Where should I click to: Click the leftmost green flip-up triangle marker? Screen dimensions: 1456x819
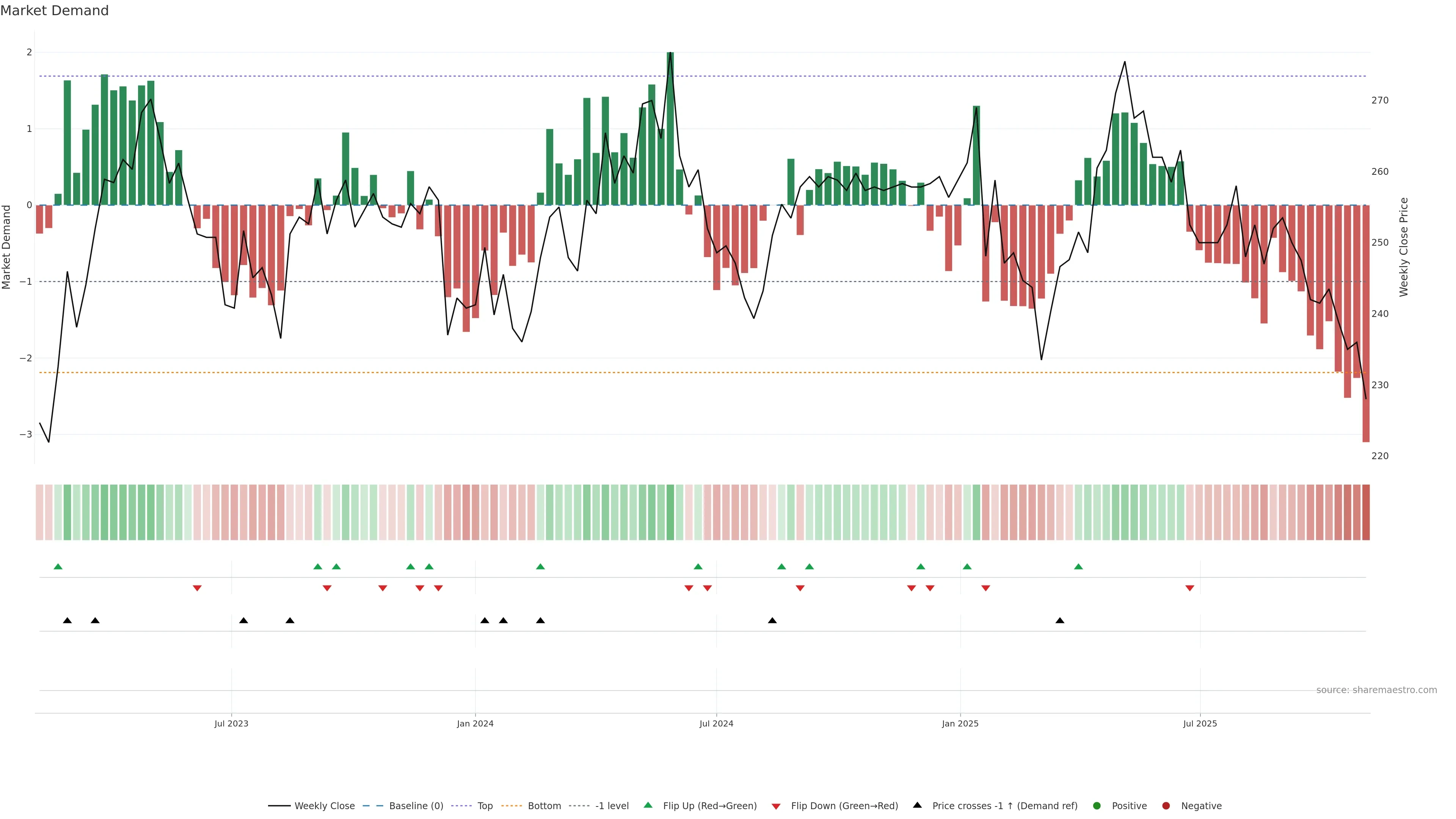(58, 567)
